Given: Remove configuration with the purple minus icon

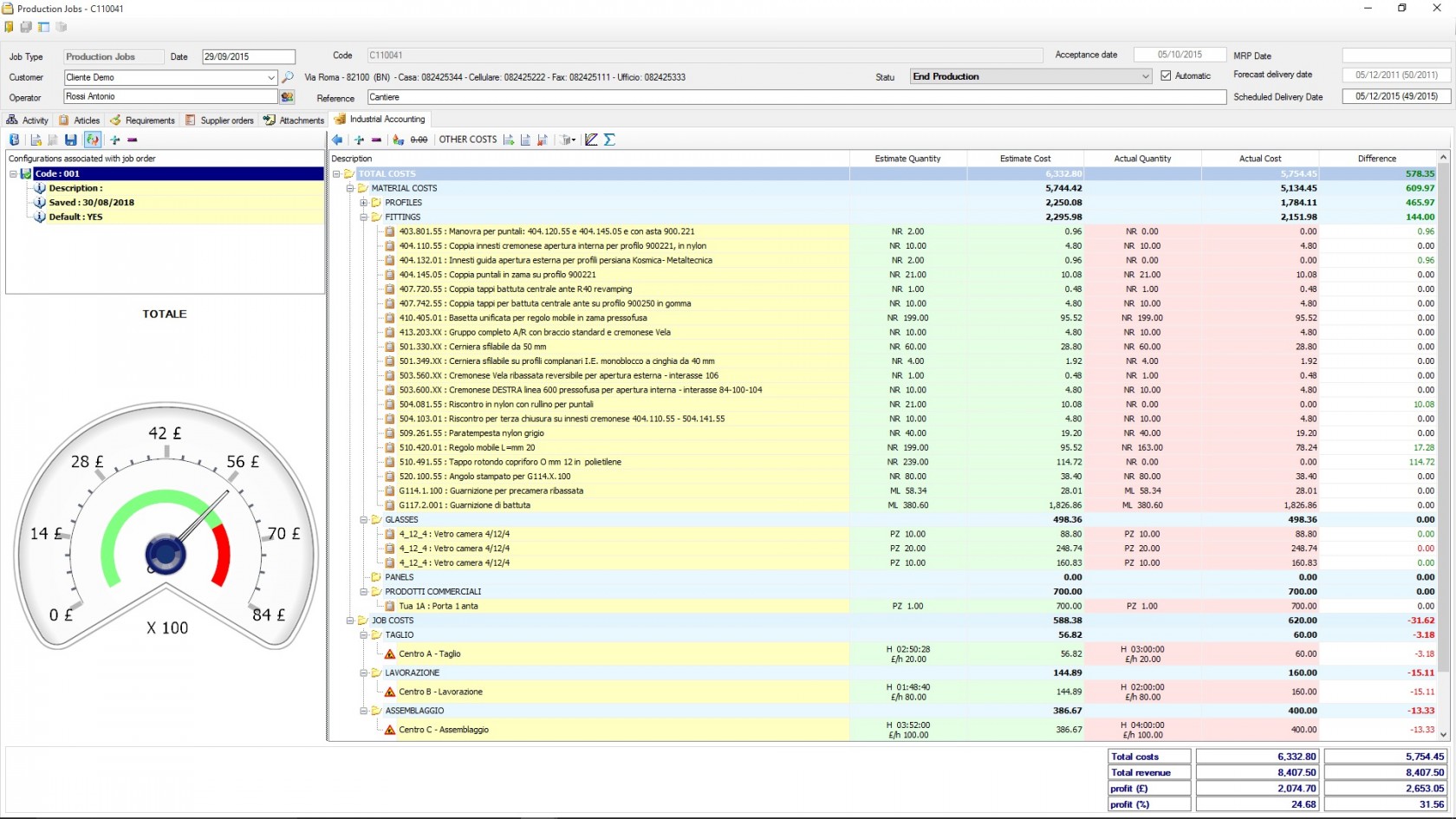Looking at the screenshot, I should pyautogui.click(x=132, y=140).
